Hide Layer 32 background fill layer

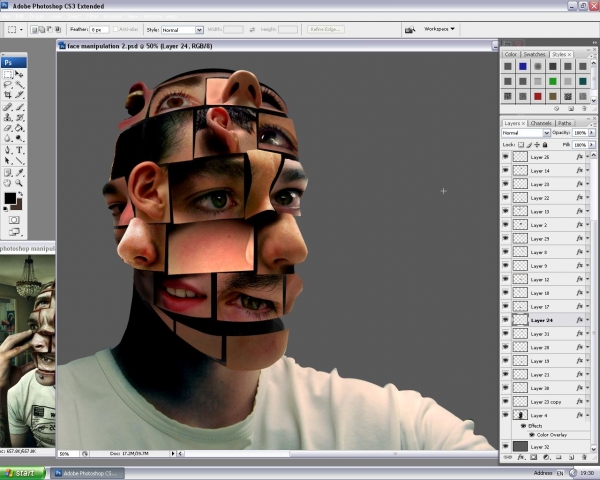click(x=506, y=446)
